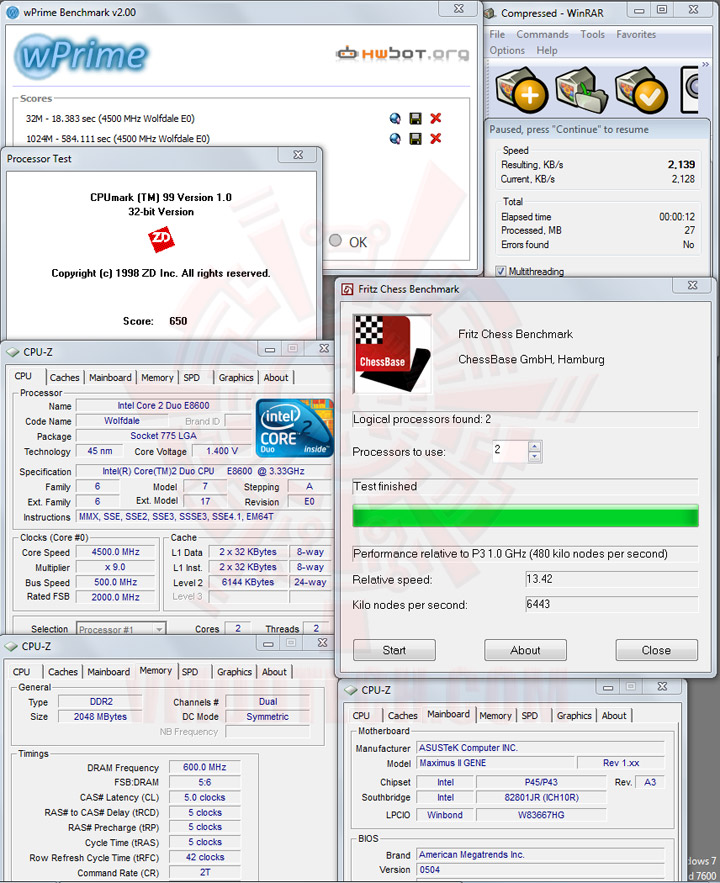Open the Commands menu in WinRAR
Viewport: 720px width, 883px height.
click(543, 34)
